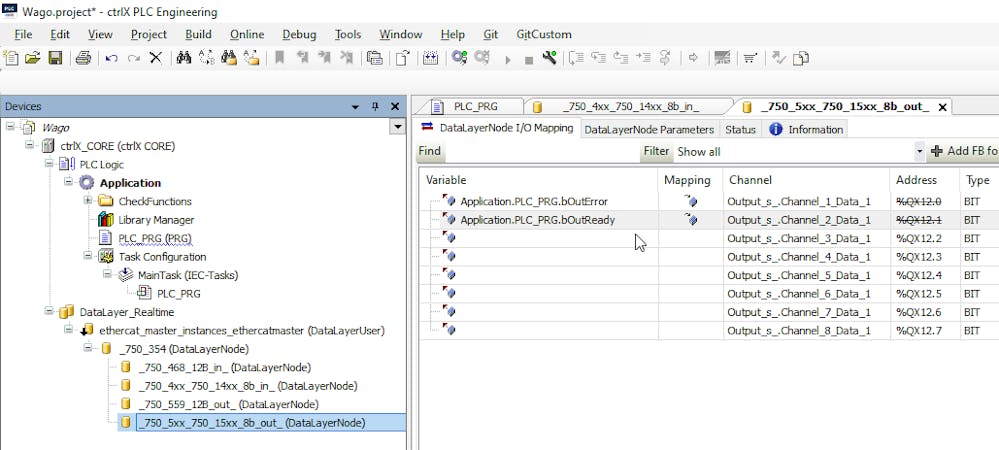This screenshot has height=450, width=999.
Task: Click the Step Into debug icon
Action: (x=598, y=58)
